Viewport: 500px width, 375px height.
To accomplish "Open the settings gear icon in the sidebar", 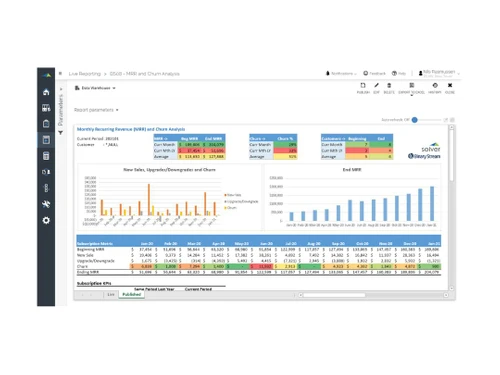I will (46, 220).
